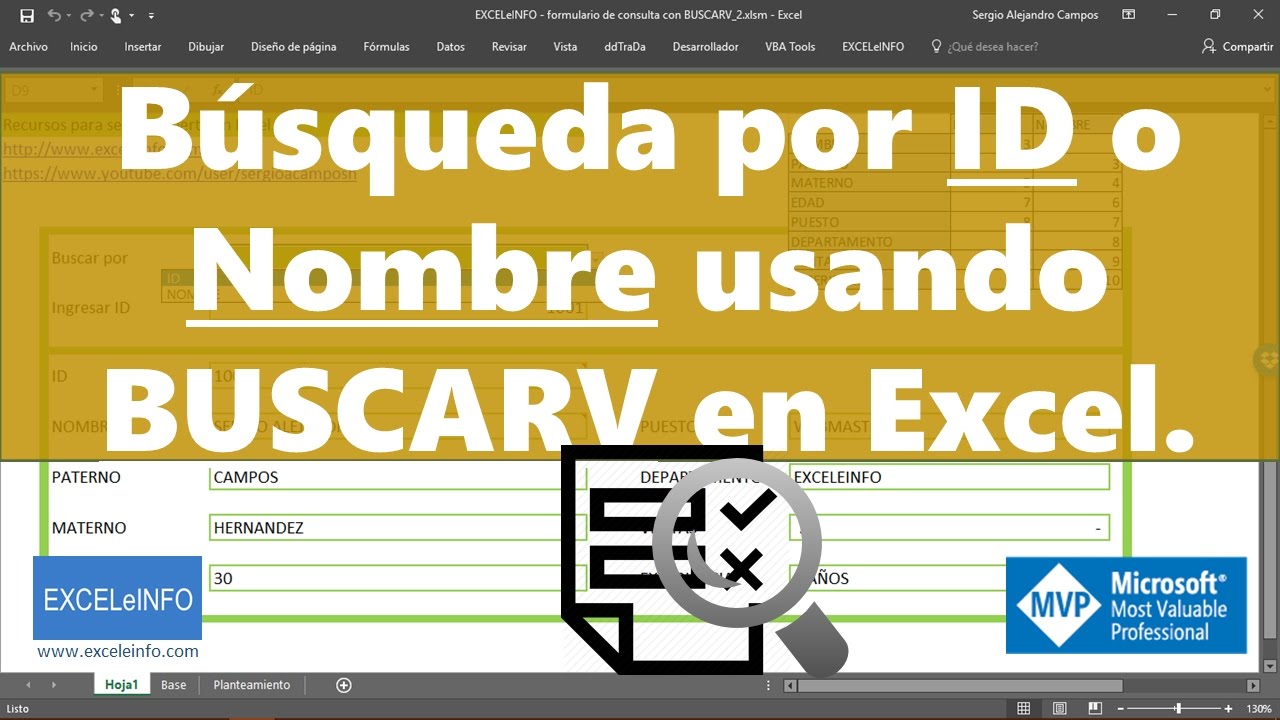The width and height of the screenshot is (1280, 720).
Task: Click the Listo status text
Action: pyautogui.click(x=17, y=708)
